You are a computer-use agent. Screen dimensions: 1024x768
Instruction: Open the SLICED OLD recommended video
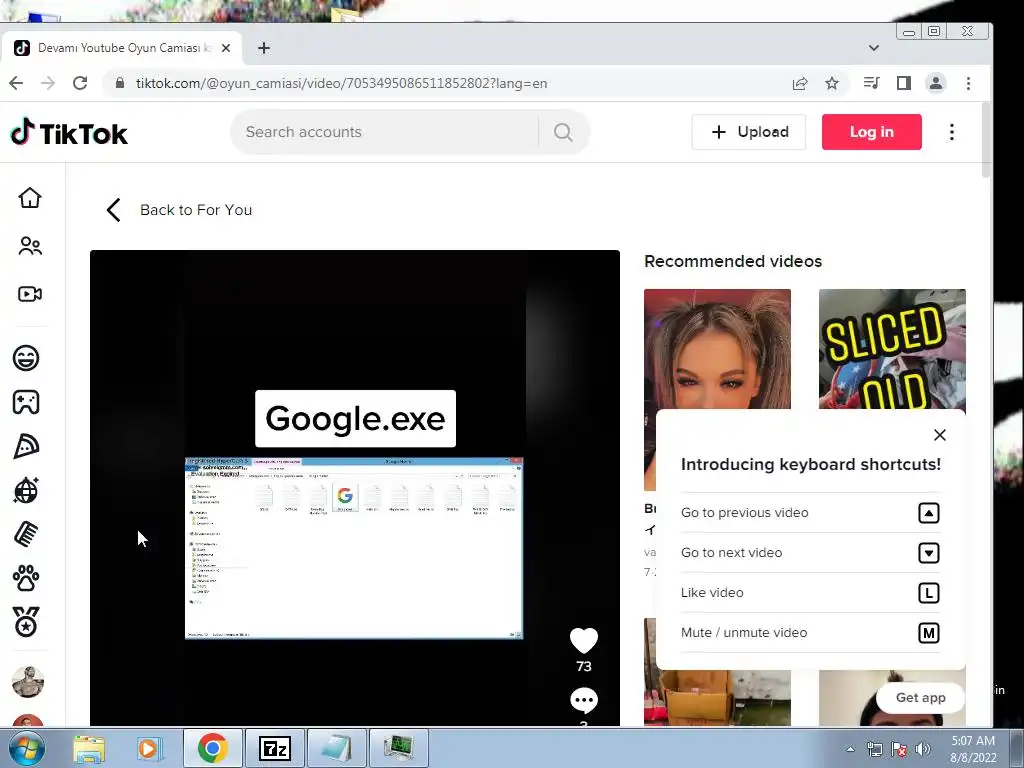pos(892,349)
